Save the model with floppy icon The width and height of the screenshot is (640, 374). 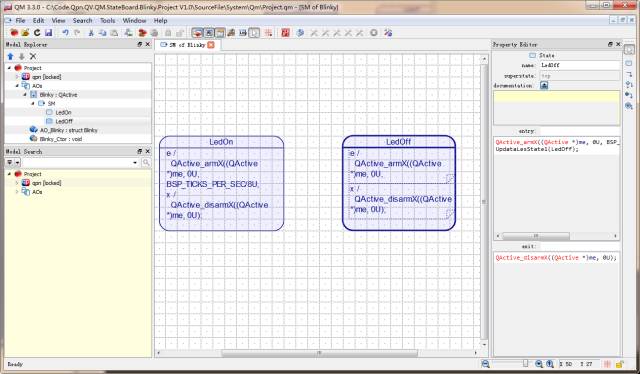coord(49,33)
